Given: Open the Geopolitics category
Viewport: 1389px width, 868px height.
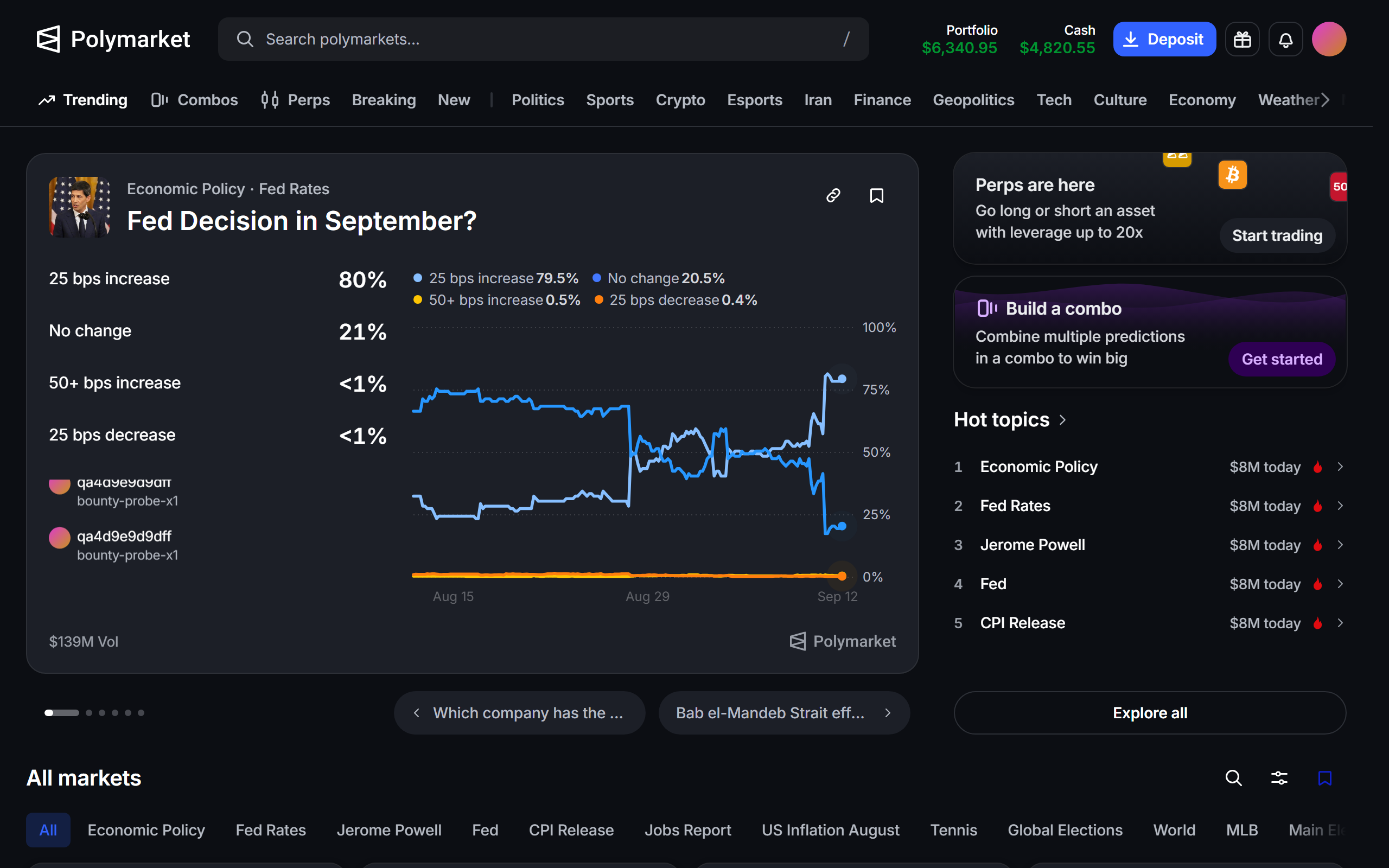Looking at the screenshot, I should click(x=973, y=100).
